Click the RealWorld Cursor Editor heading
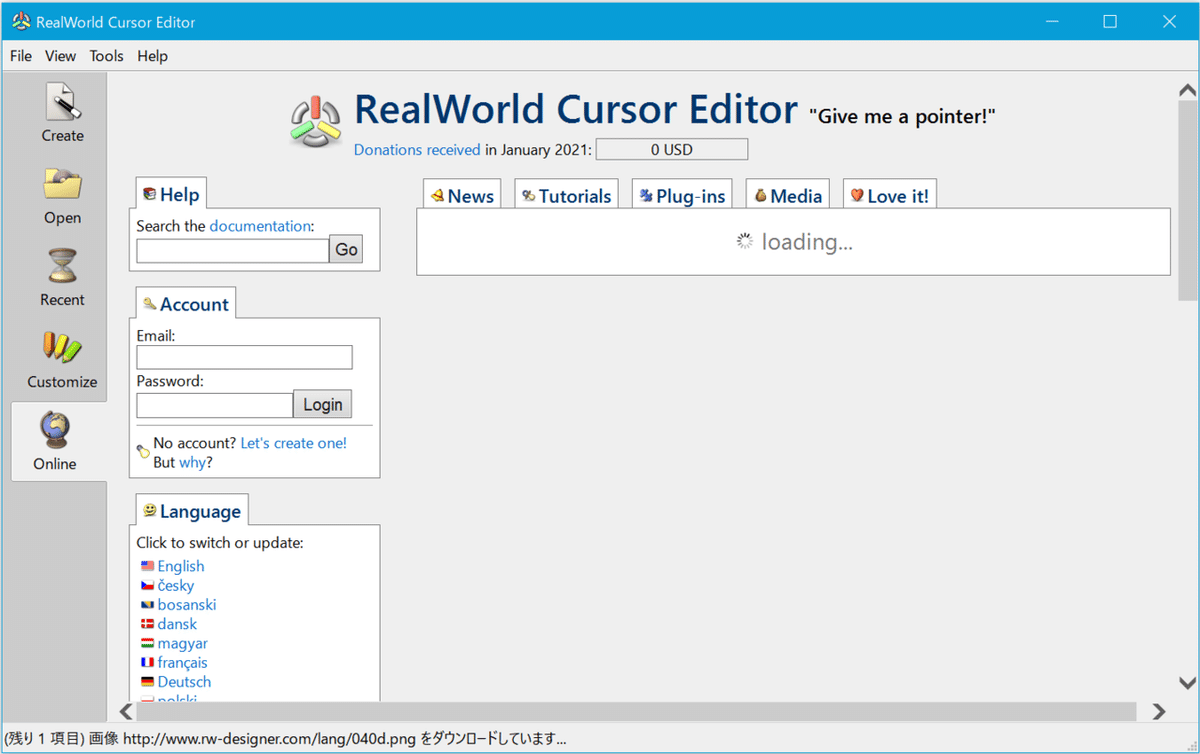This screenshot has height=754, width=1200. click(x=576, y=110)
